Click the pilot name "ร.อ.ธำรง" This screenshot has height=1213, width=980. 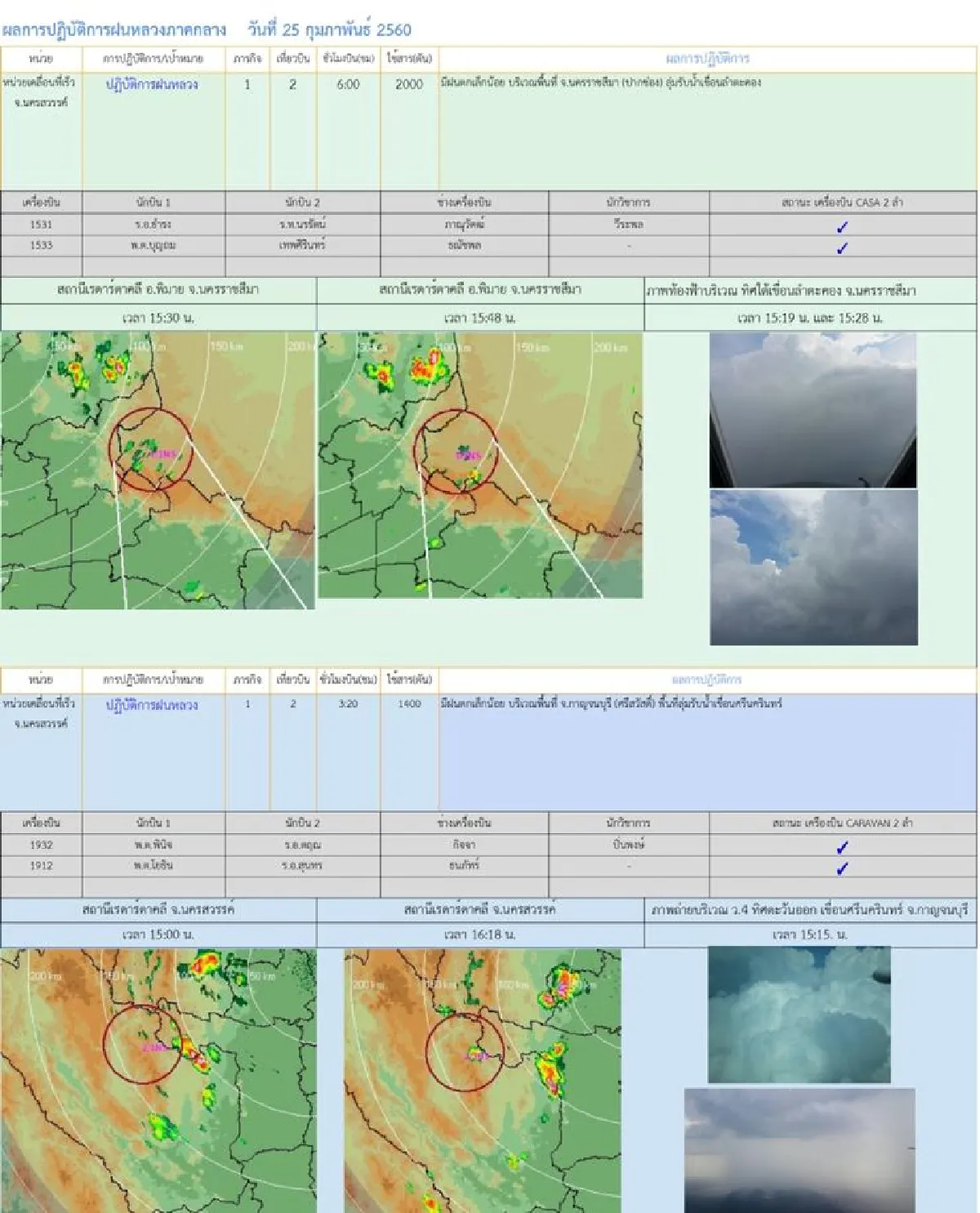click(154, 225)
